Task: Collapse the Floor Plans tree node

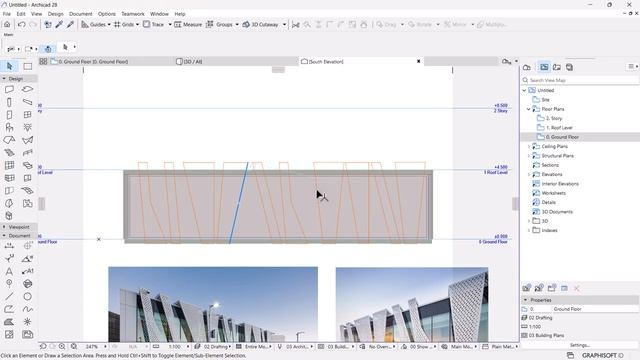Action: pyautogui.click(x=529, y=109)
